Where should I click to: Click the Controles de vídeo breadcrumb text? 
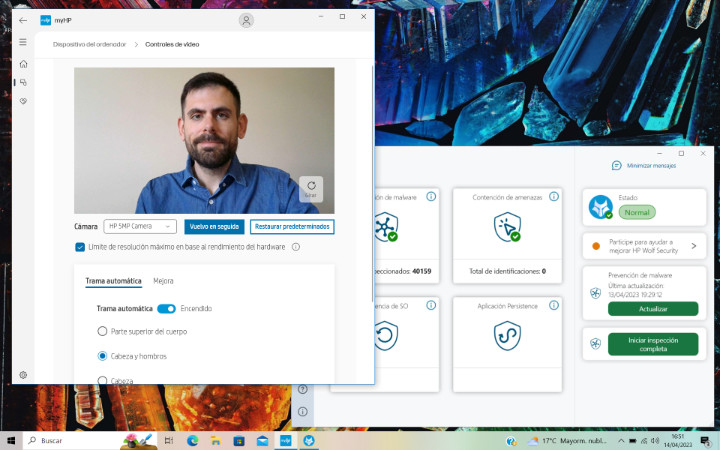[172, 45]
